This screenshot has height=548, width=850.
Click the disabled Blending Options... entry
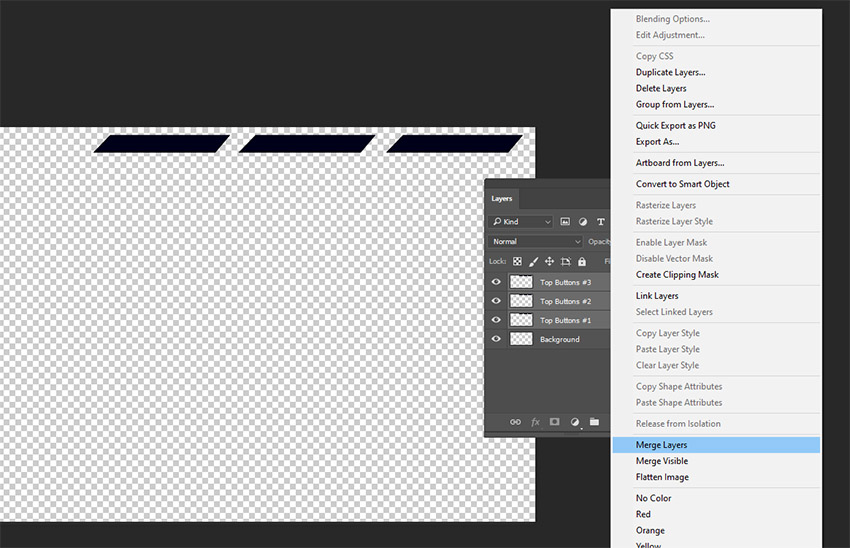pyautogui.click(x=673, y=19)
